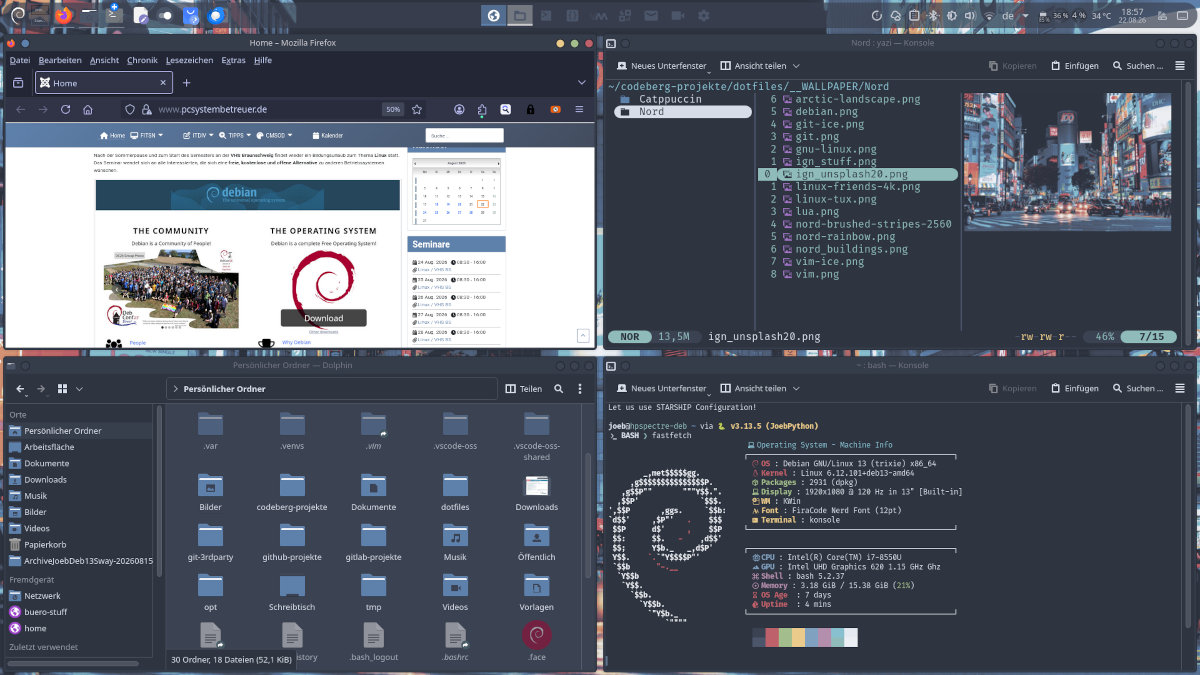This screenshot has height=675, width=1200.
Task: Select dotfiles folder in Dolphin
Action: click(455, 491)
